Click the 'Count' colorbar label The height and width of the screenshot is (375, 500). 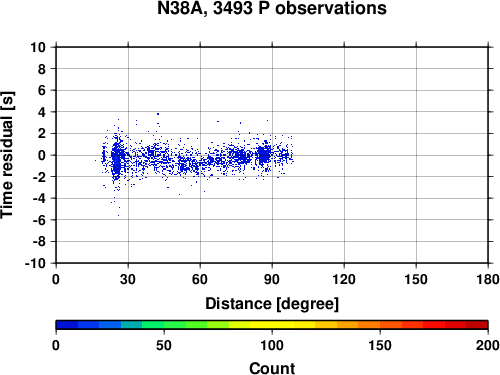(272, 368)
